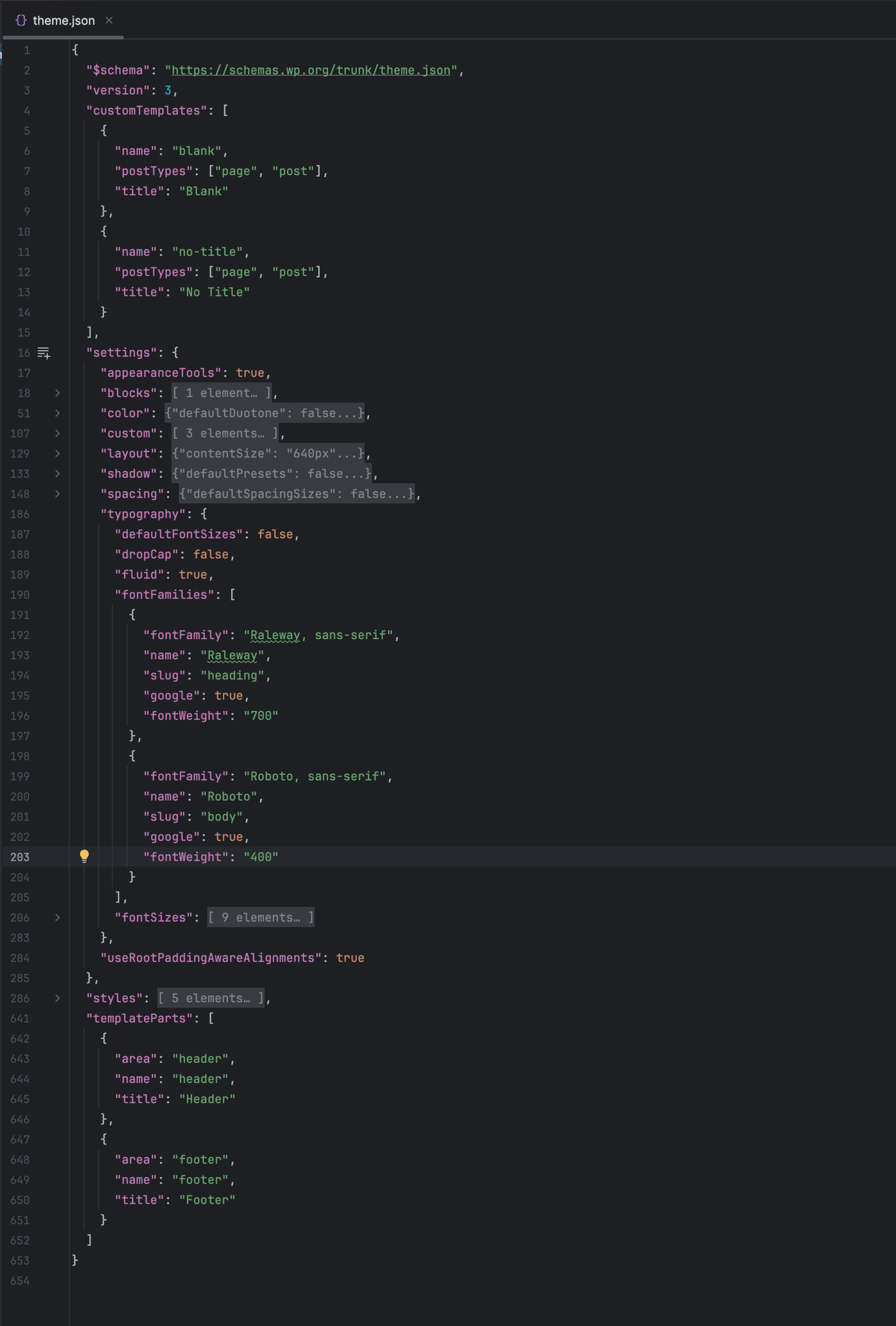Unfold the "shadow" section gutter chevron
The height and width of the screenshot is (1326, 896).
click(57, 473)
